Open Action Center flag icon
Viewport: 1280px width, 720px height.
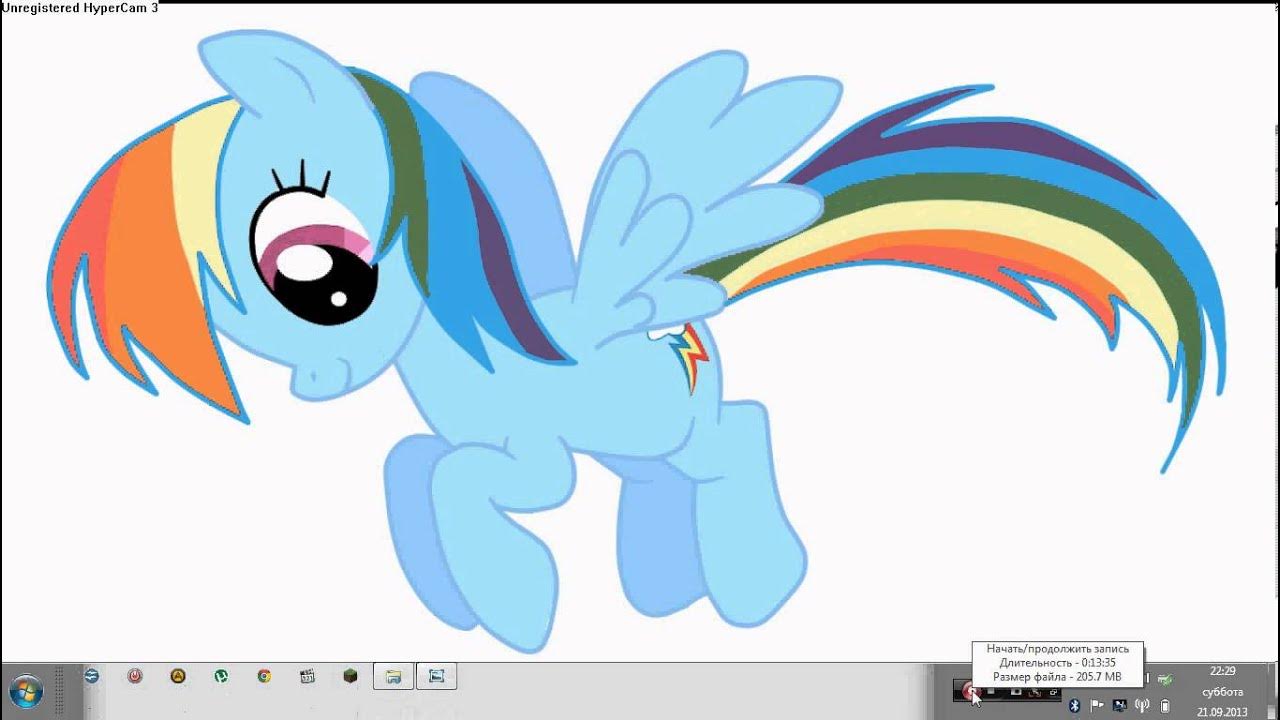point(1097,706)
